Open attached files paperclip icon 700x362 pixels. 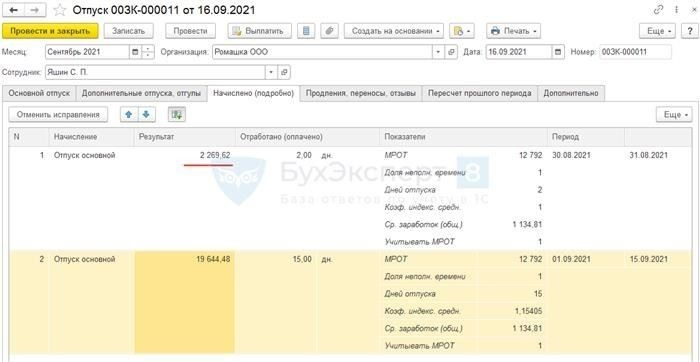[x=329, y=31]
